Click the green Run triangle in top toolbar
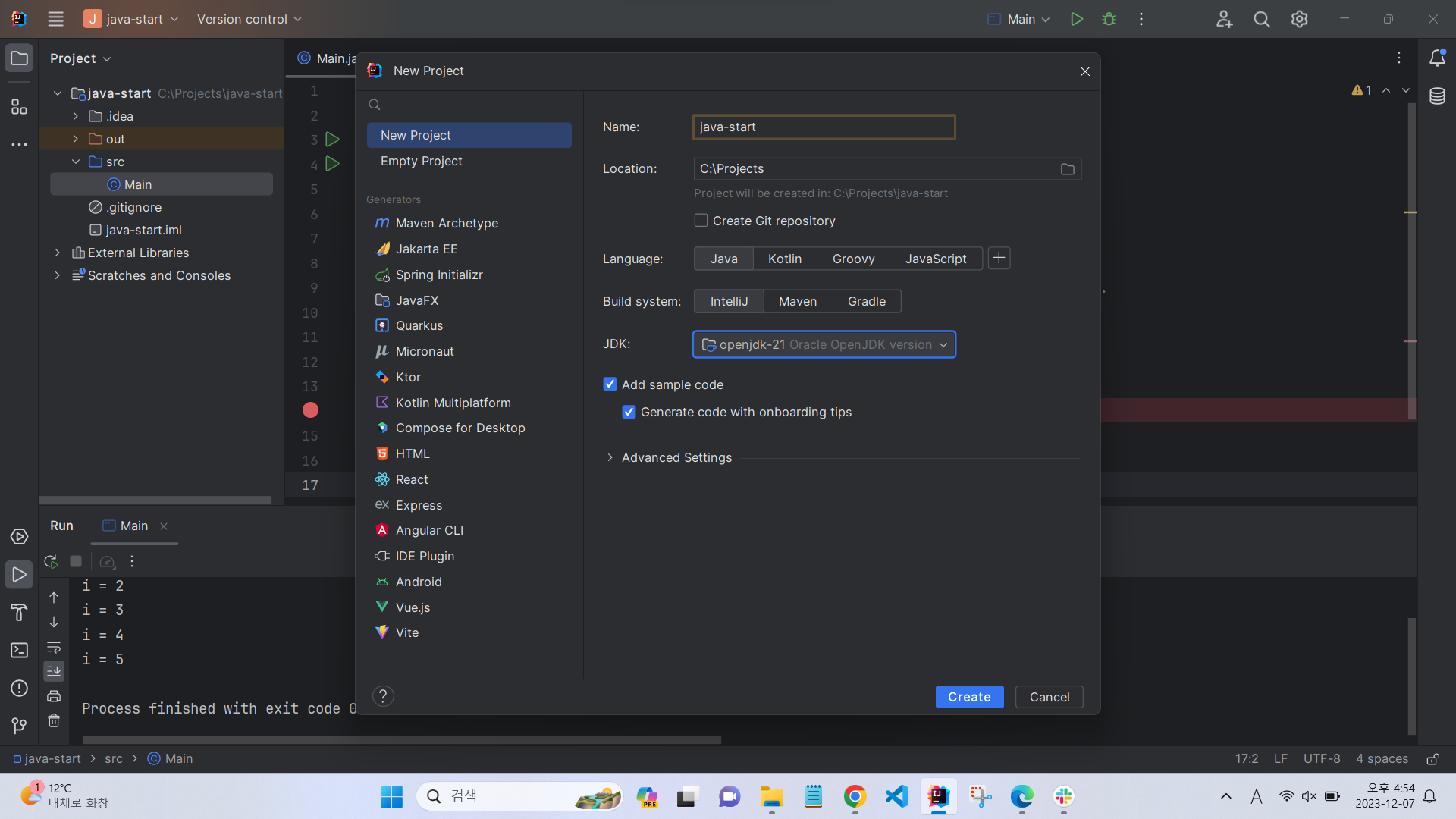The height and width of the screenshot is (819, 1456). (1076, 19)
